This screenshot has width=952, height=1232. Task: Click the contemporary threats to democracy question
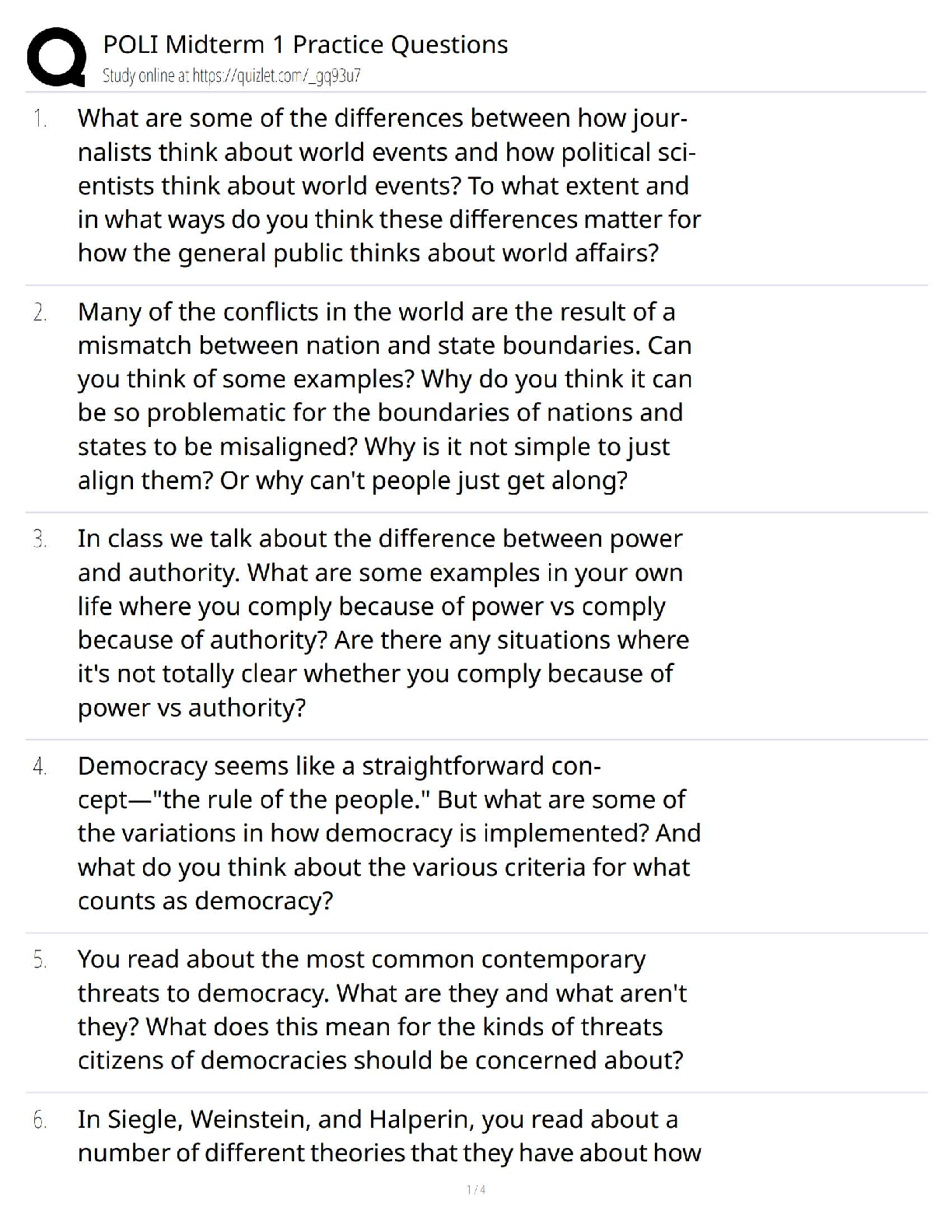point(381,1010)
